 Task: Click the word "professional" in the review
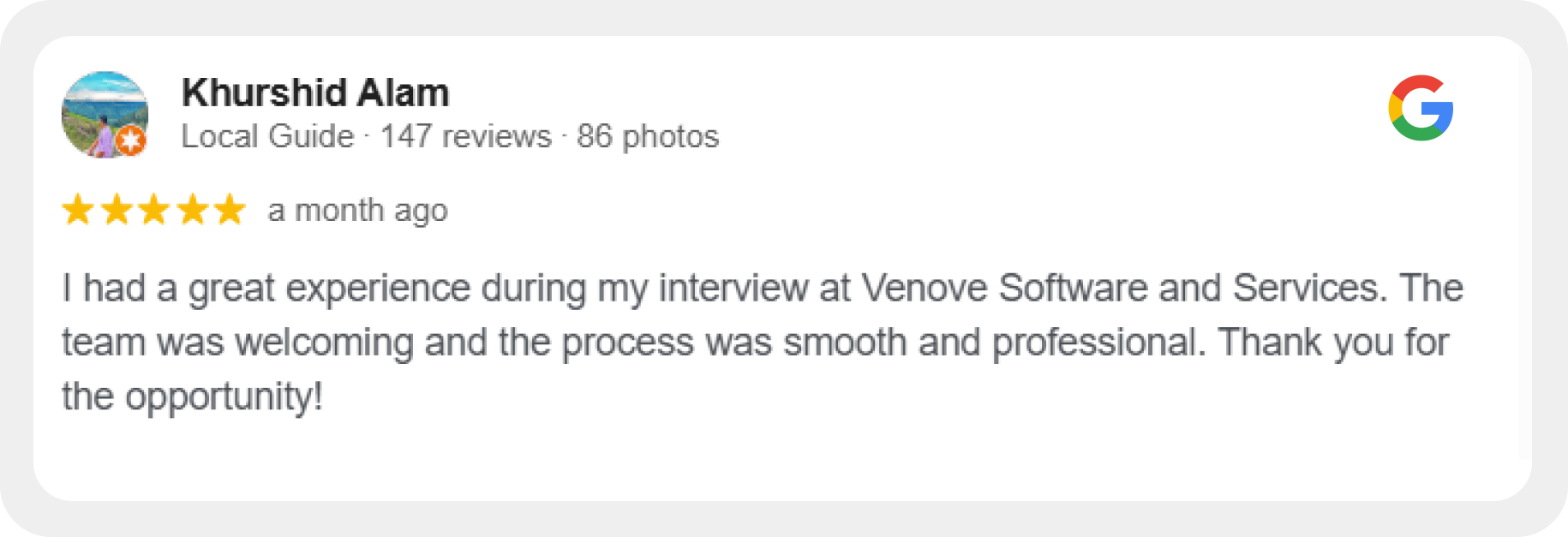tap(1093, 343)
